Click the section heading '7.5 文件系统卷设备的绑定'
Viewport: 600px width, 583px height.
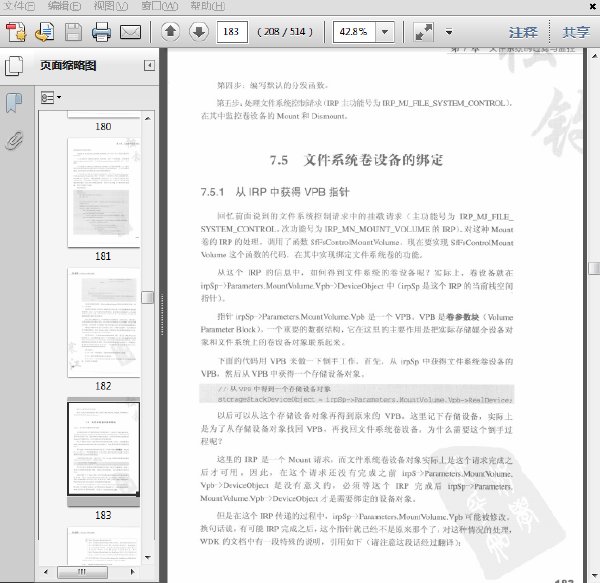click(356, 160)
